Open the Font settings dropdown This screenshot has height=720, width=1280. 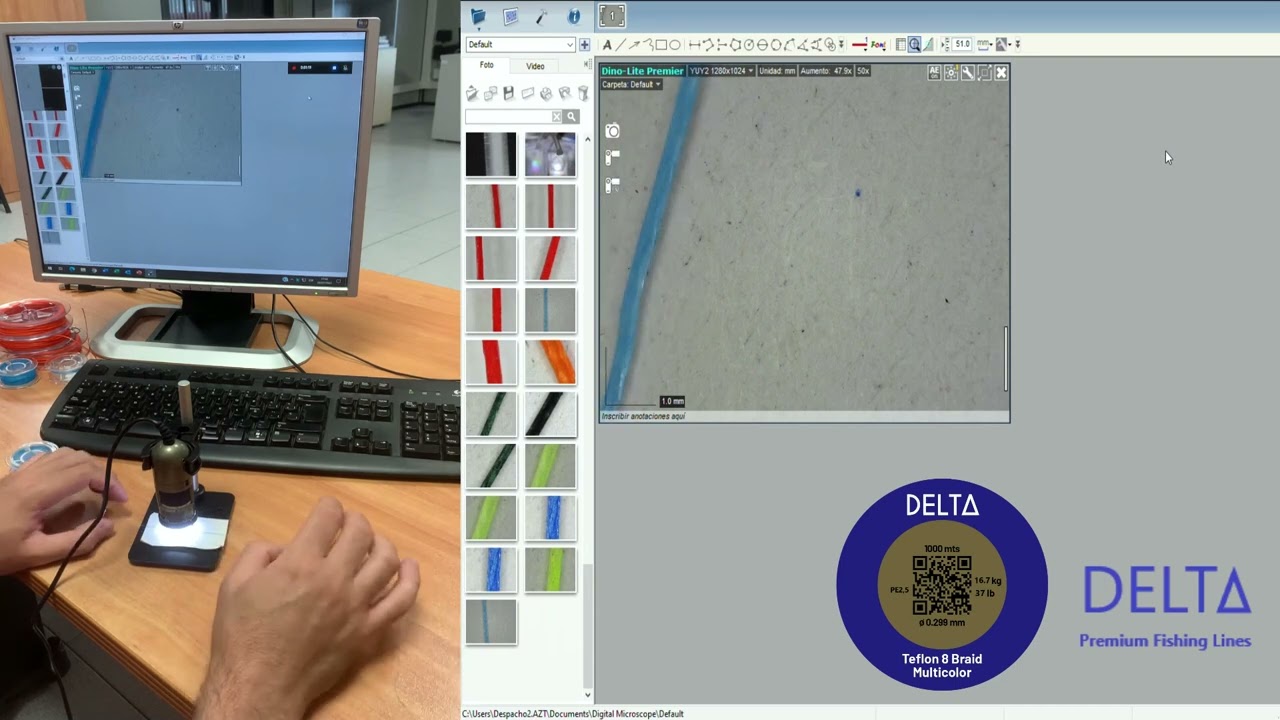879,44
